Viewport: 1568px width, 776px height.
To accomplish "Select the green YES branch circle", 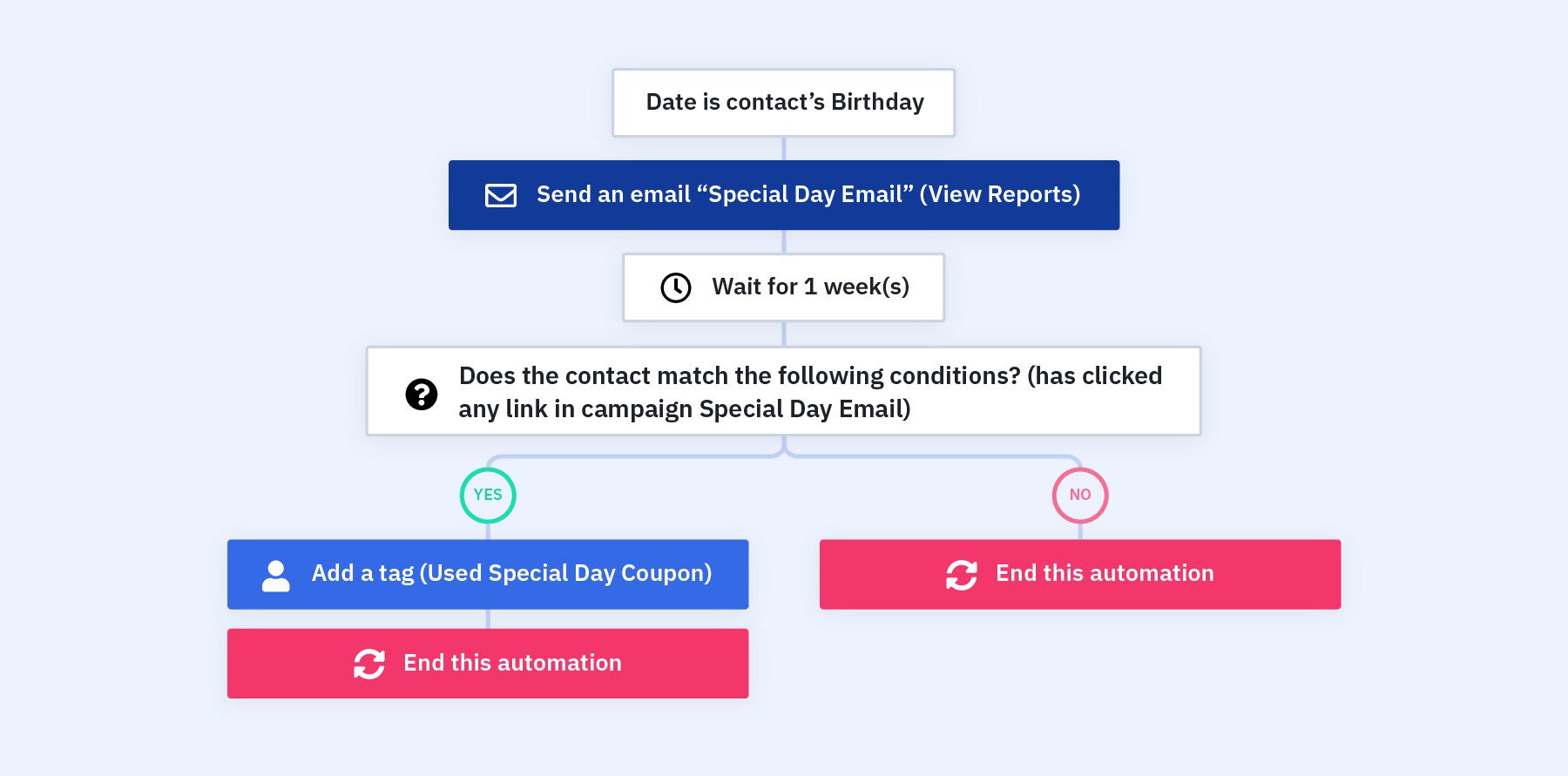I will tap(488, 496).
